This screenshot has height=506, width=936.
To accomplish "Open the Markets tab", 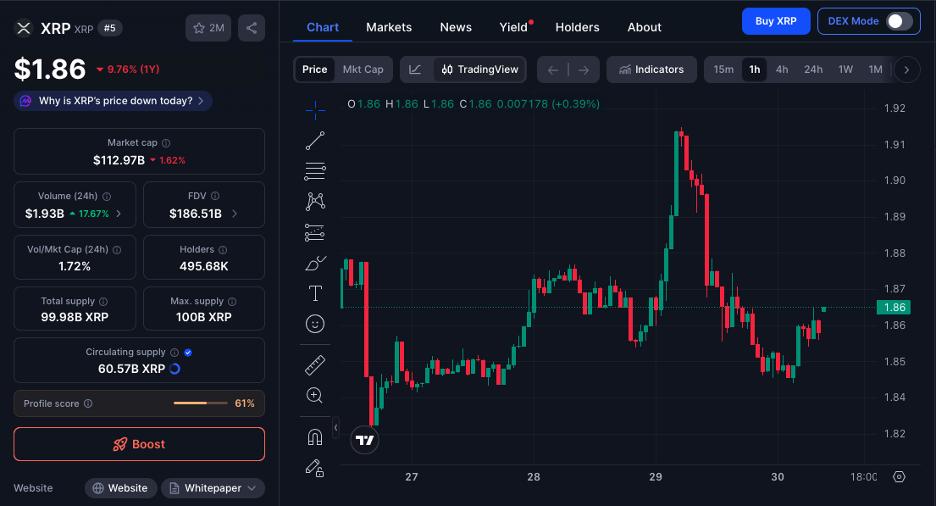I will point(389,27).
